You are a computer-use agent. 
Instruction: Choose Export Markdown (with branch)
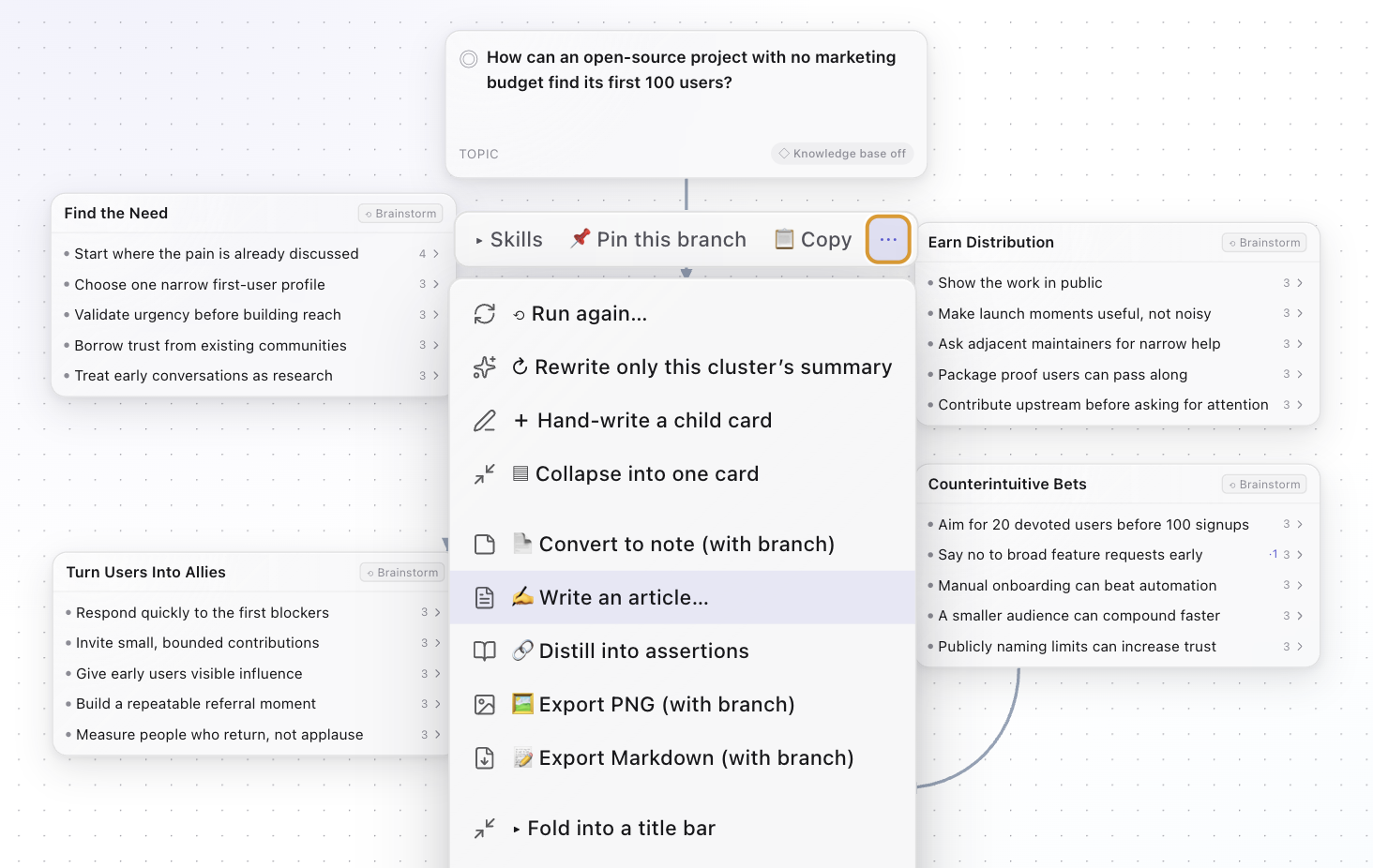682,758
